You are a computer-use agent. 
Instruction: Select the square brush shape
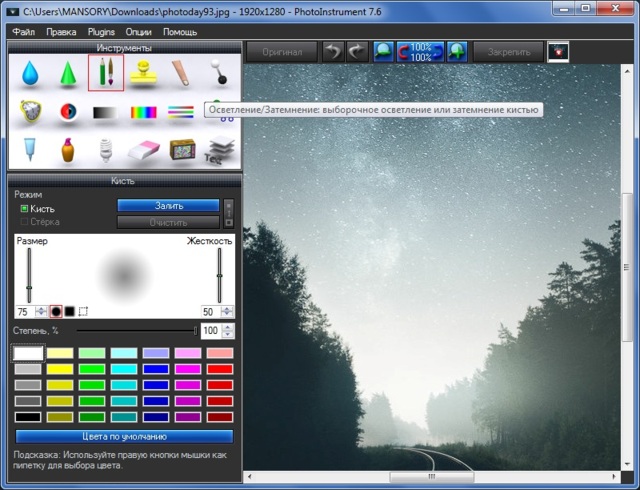[x=70, y=312]
